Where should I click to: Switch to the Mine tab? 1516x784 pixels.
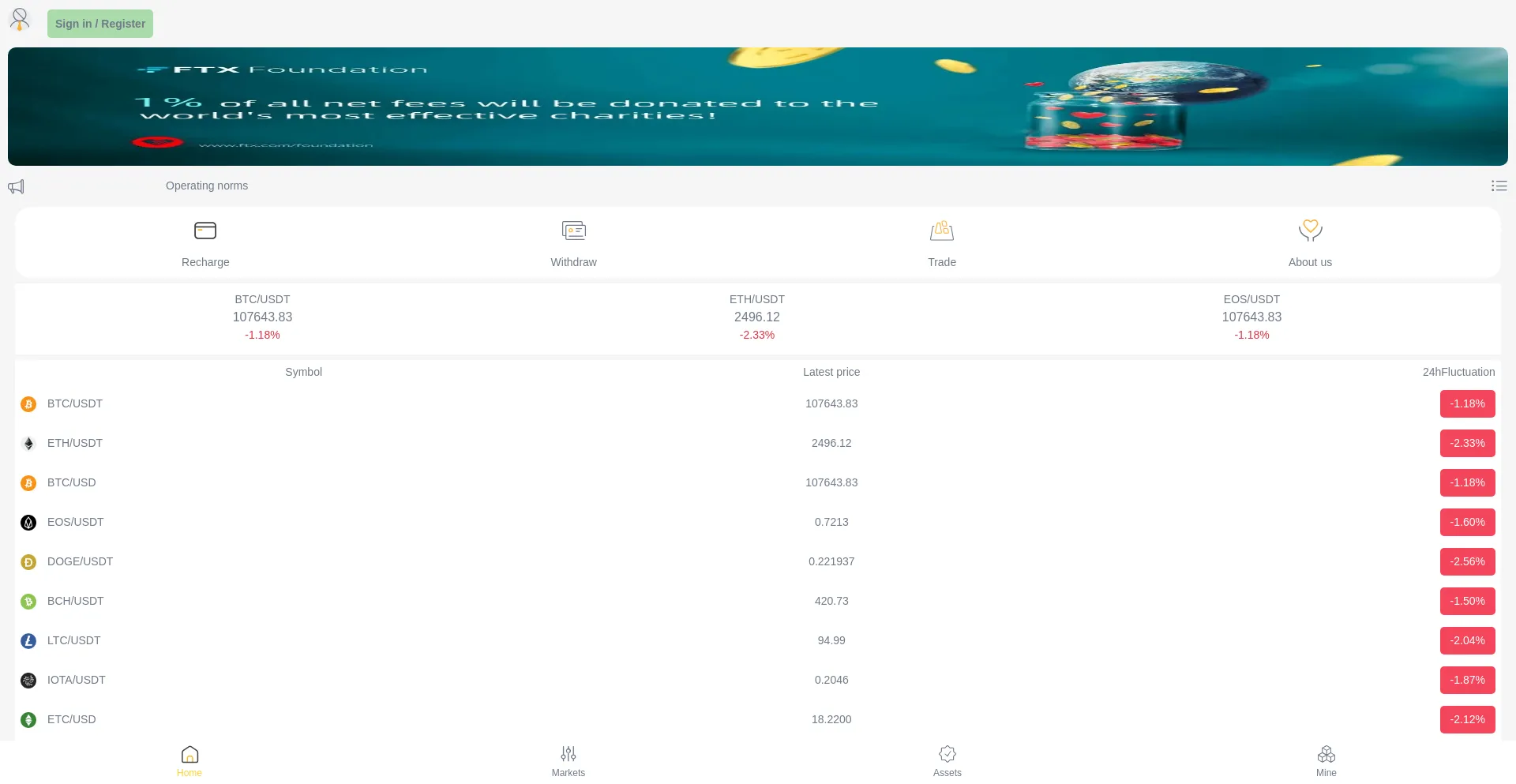[1326, 762]
